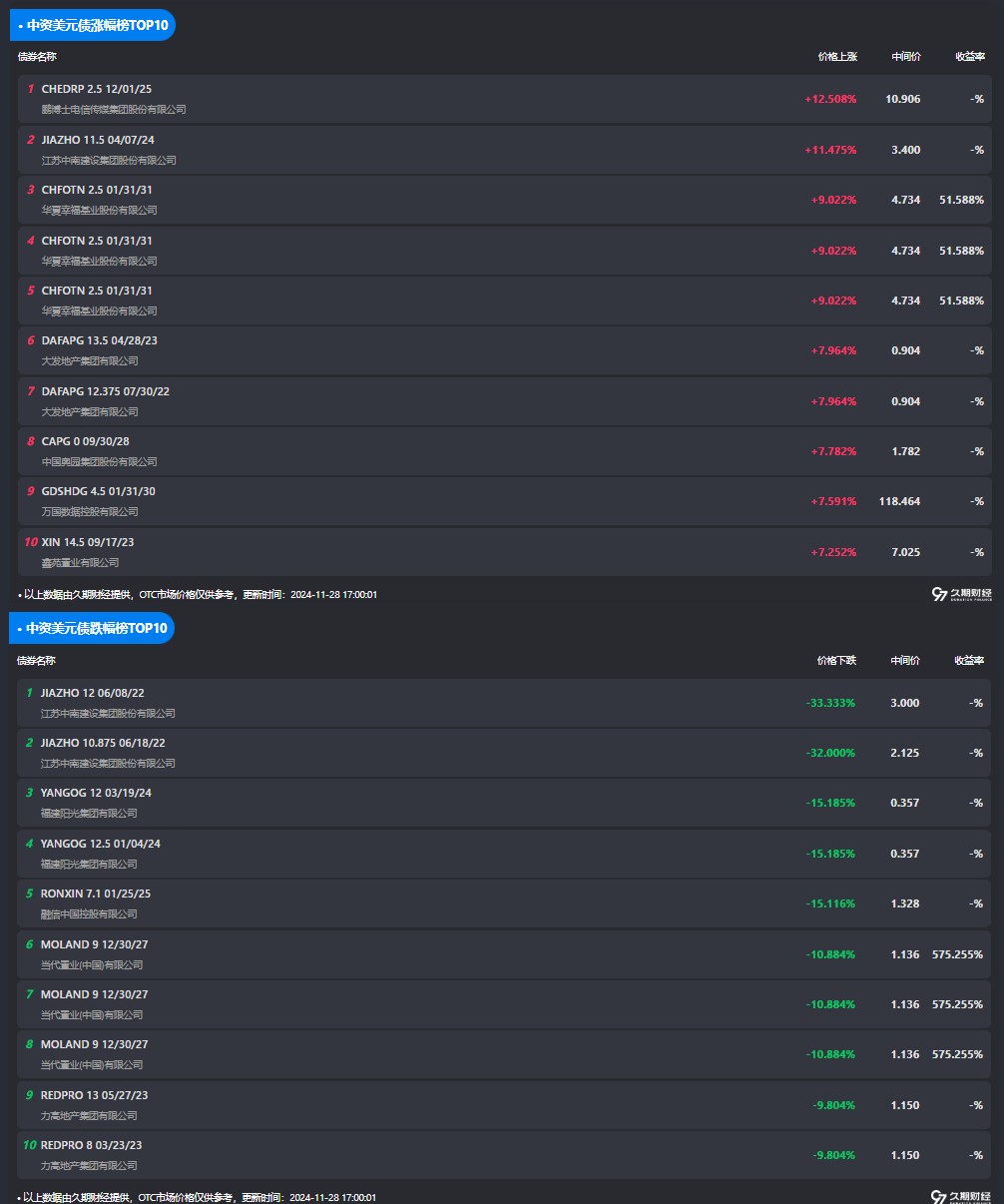Image resolution: width=1004 pixels, height=1204 pixels.
Task: Open JIAZHO 11.5 04/07/24 bond row
Action: tap(98, 140)
